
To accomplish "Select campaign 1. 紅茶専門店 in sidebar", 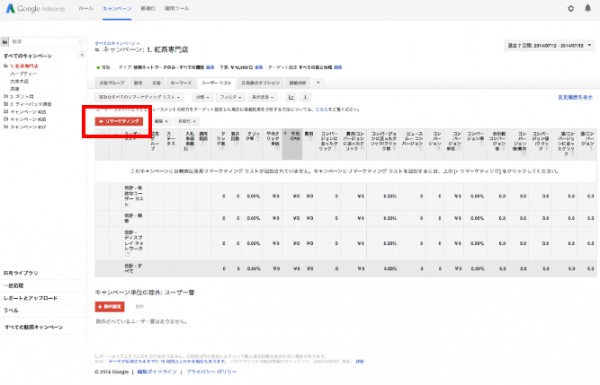I will (x=24, y=66).
